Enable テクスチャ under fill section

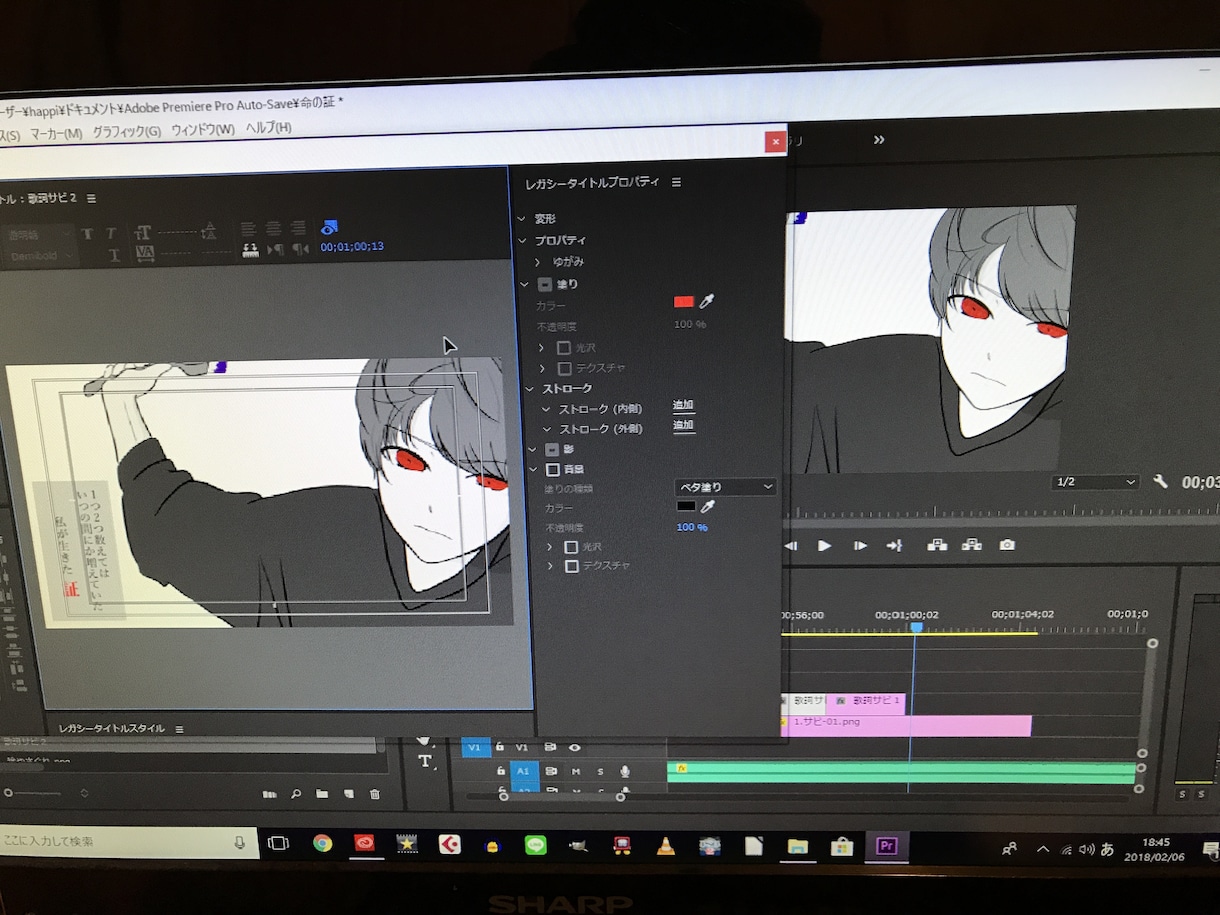click(x=564, y=368)
